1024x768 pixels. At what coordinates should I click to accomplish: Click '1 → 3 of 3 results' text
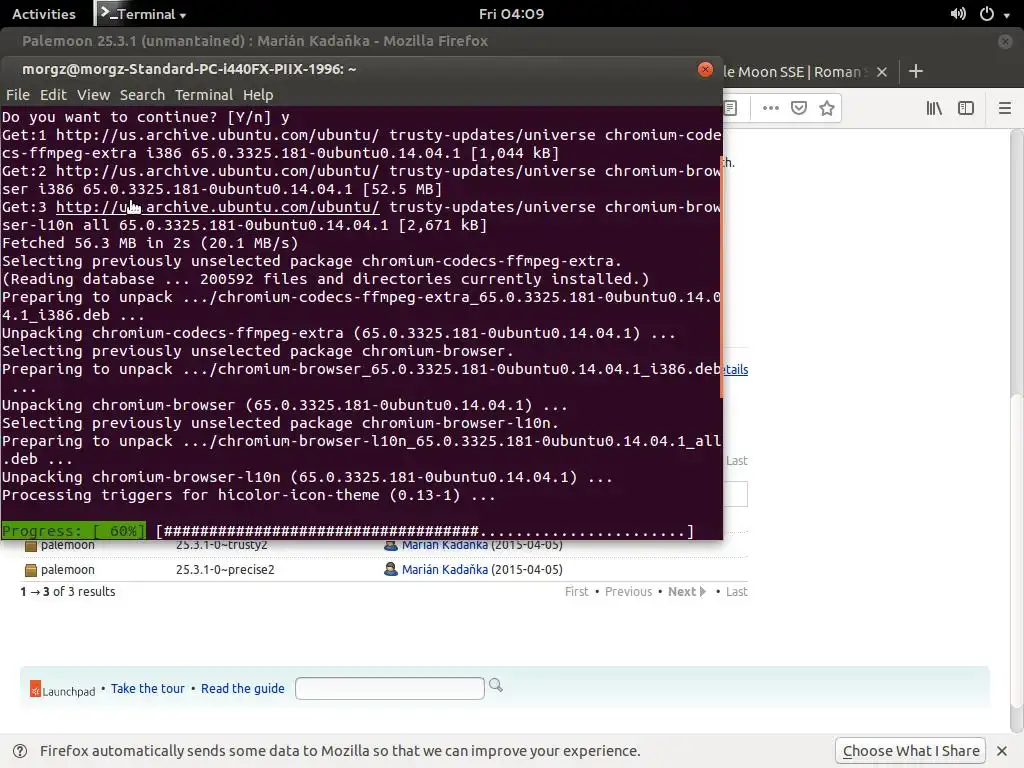(x=68, y=592)
